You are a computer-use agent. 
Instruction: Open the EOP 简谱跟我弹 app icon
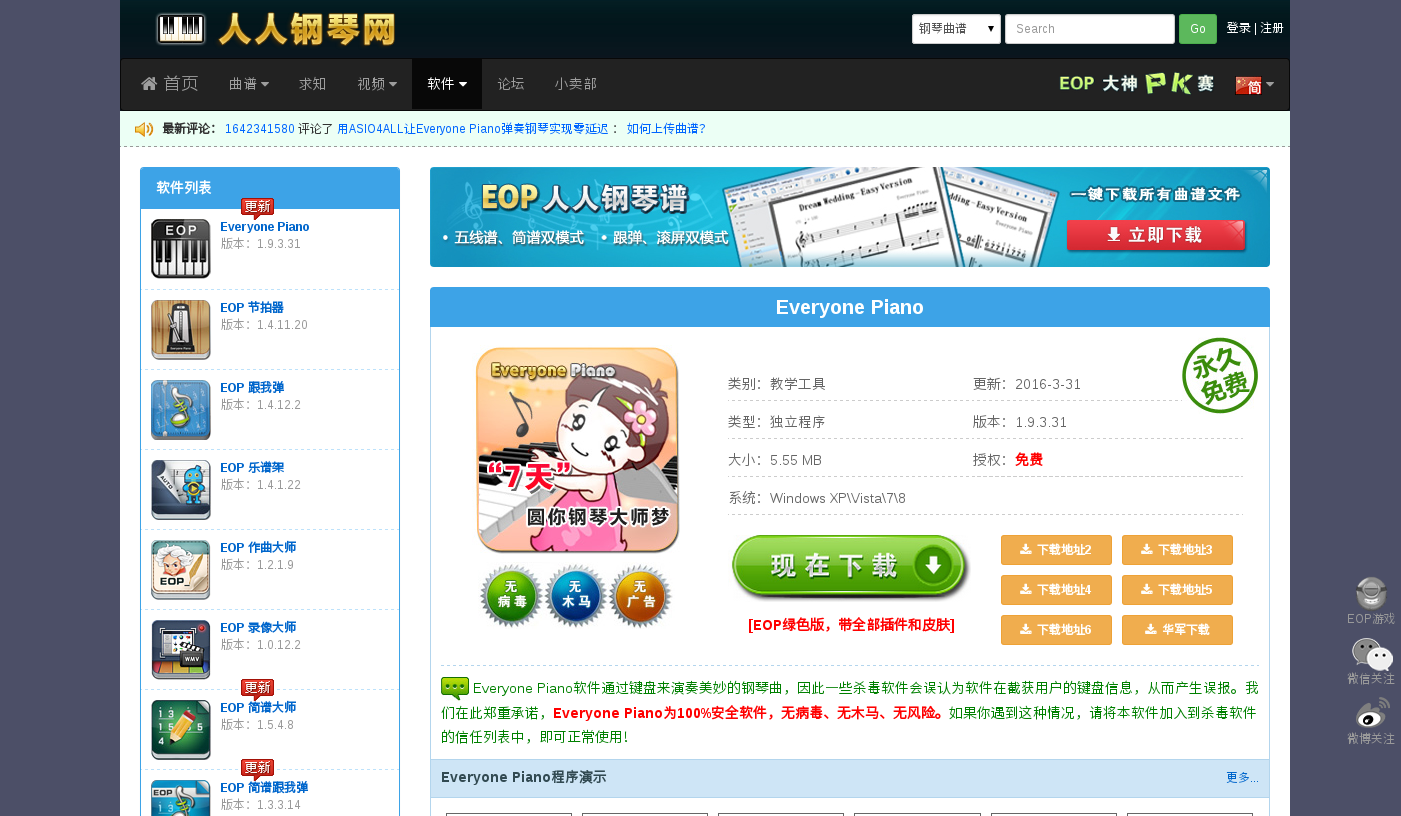tap(181, 798)
